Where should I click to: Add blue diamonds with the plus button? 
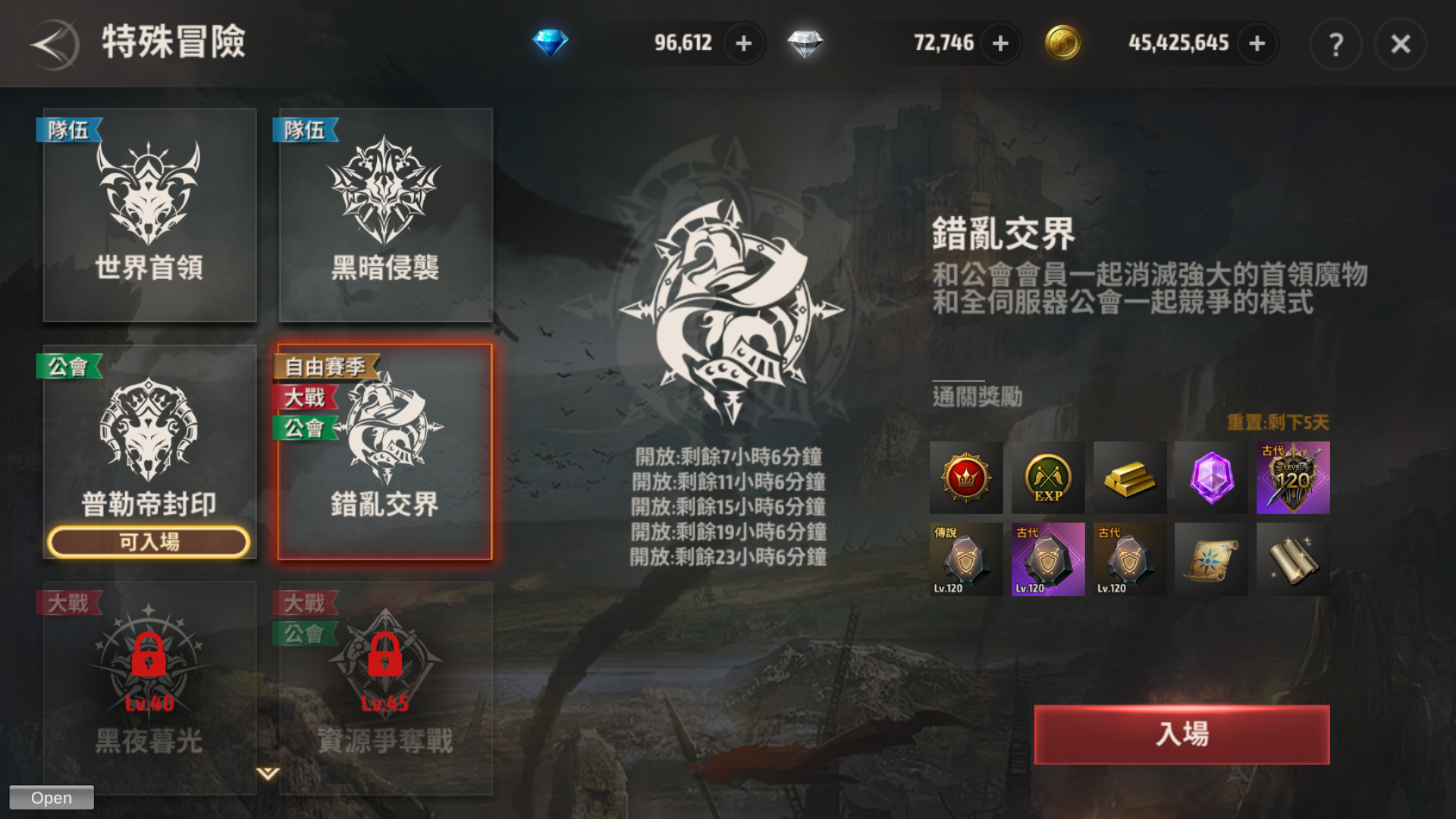click(744, 43)
